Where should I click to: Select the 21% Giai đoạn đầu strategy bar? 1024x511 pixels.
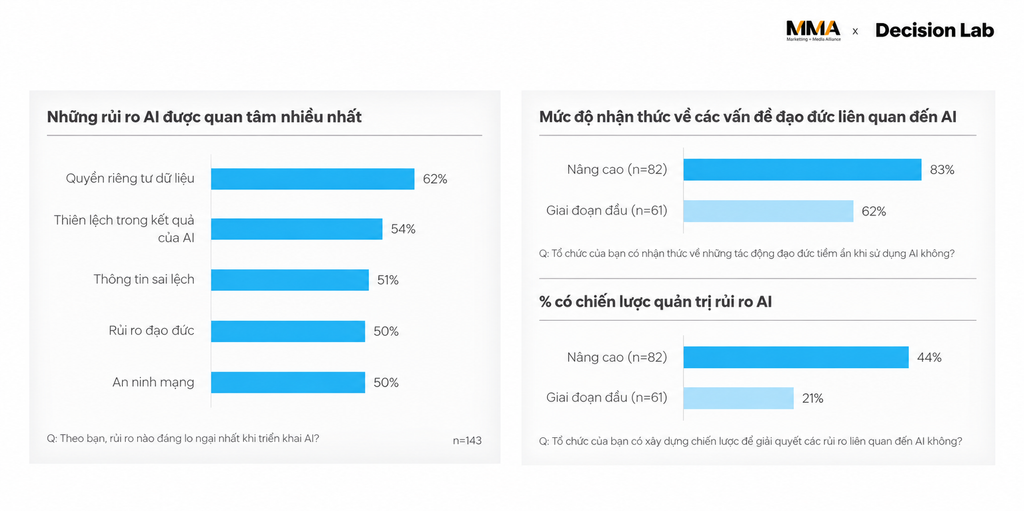(x=739, y=398)
